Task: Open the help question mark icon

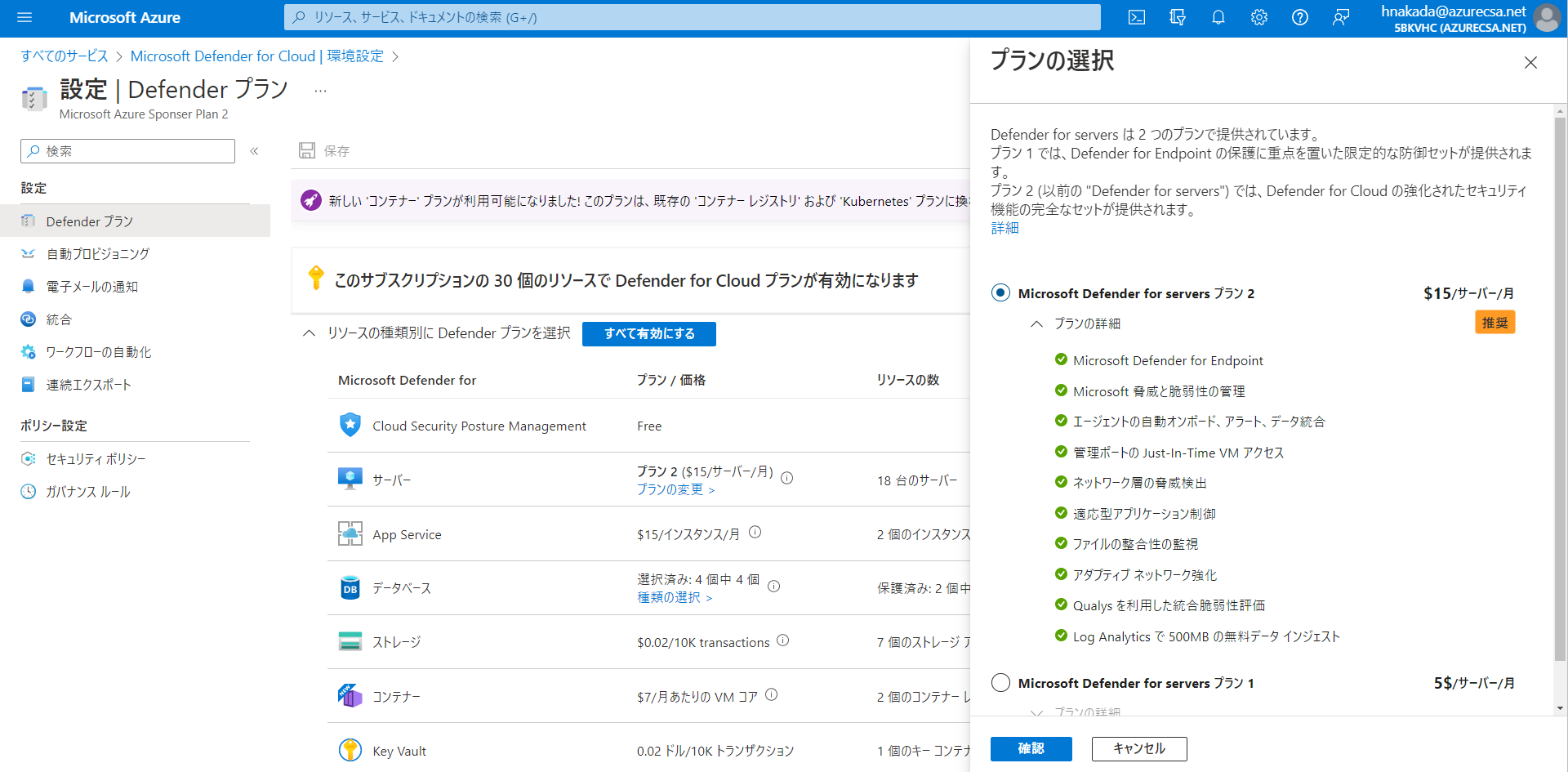Action: 1300,17
